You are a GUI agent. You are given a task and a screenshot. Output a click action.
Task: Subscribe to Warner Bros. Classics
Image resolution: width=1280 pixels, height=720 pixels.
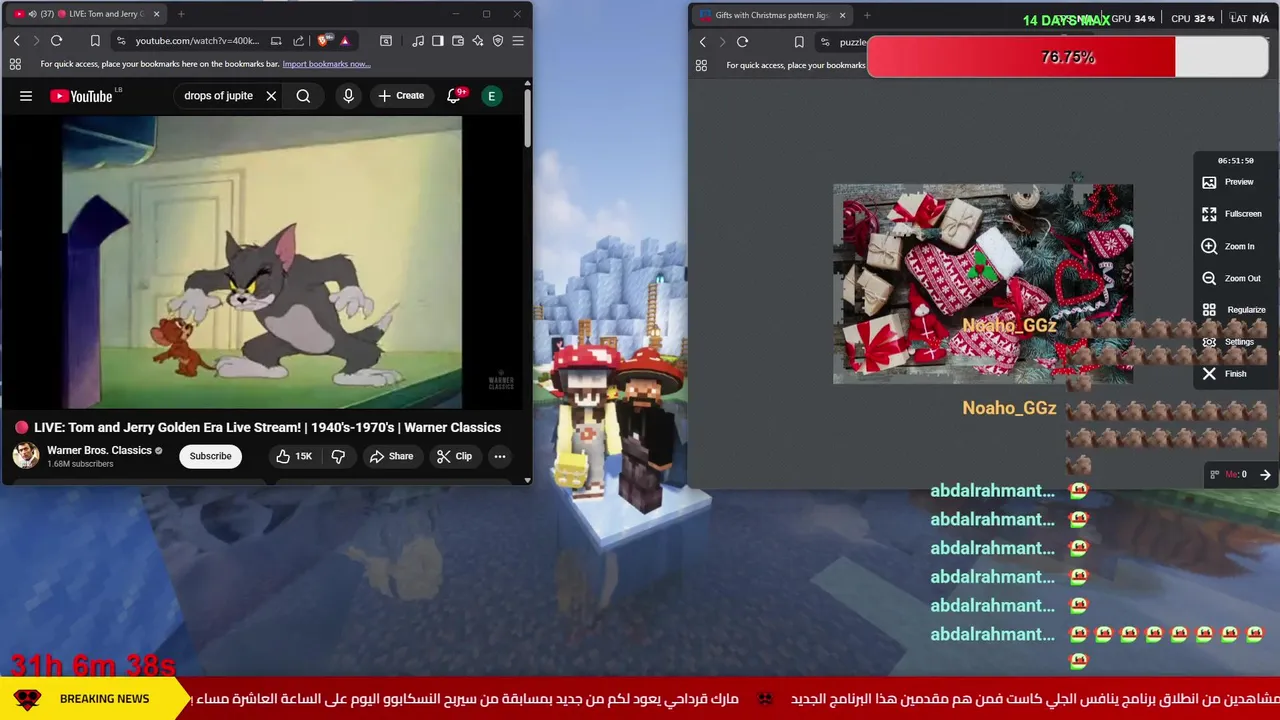[210, 456]
